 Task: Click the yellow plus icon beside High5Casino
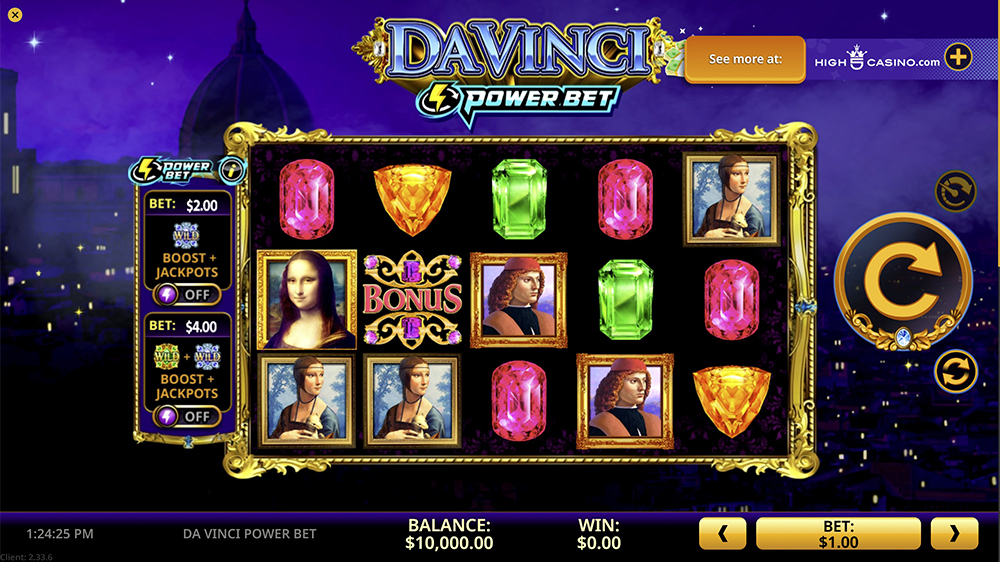coord(958,57)
